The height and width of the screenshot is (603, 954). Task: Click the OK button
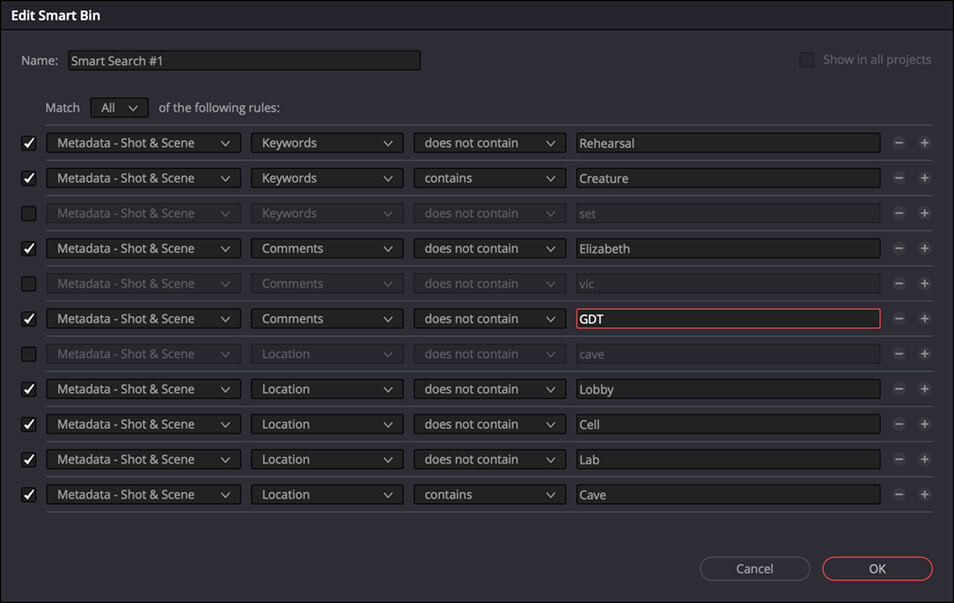(x=877, y=569)
